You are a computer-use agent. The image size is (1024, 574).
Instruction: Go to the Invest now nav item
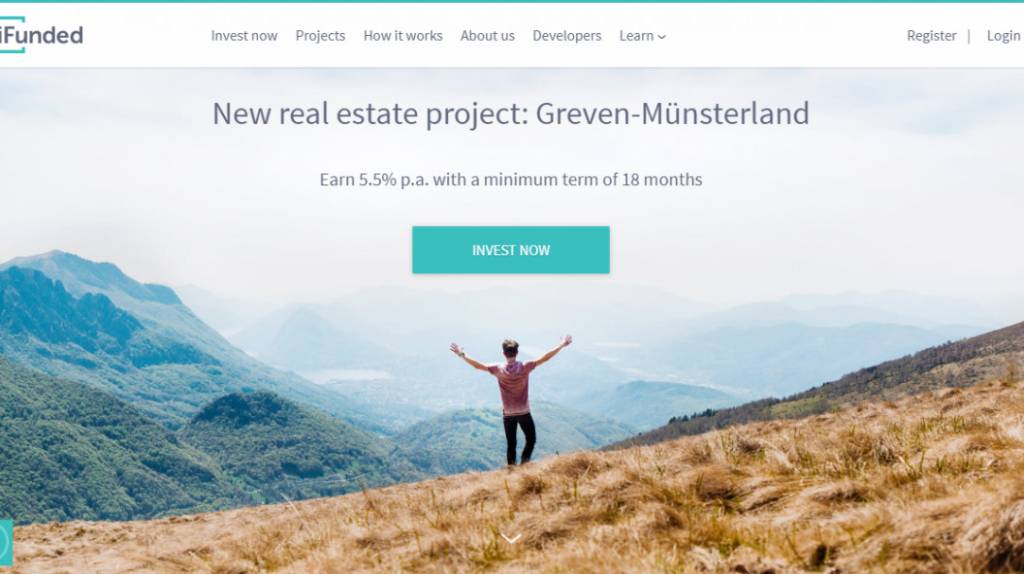tap(244, 36)
